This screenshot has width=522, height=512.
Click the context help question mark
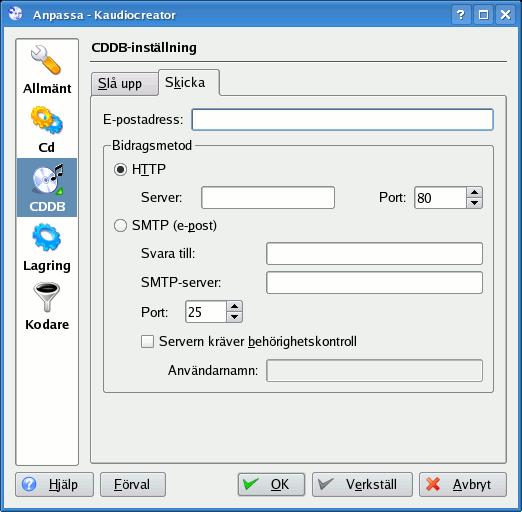(461, 15)
